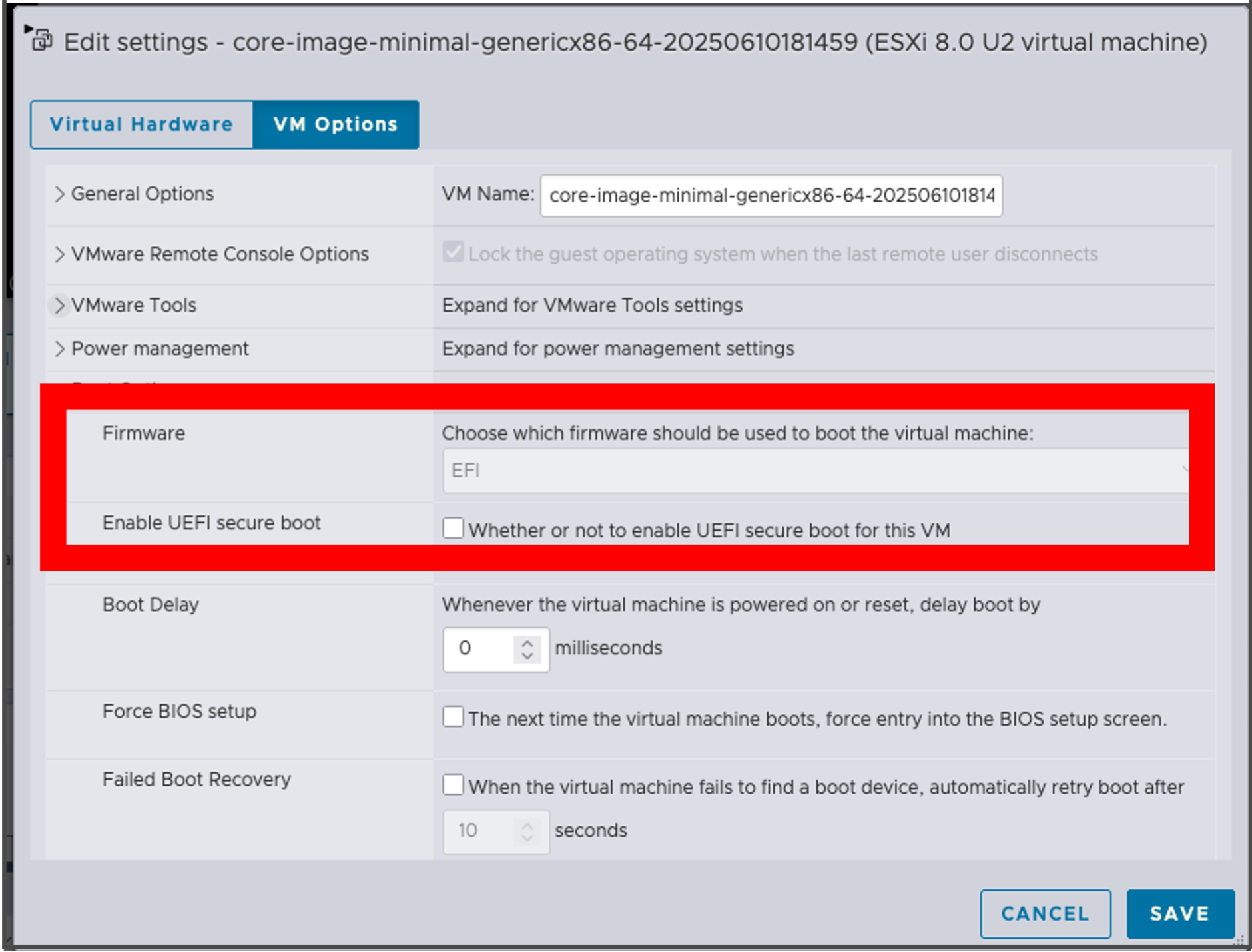The image size is (1252, 952).
Task: Increase retry seconds with the up arrow
Action: [x=527, y=826]
